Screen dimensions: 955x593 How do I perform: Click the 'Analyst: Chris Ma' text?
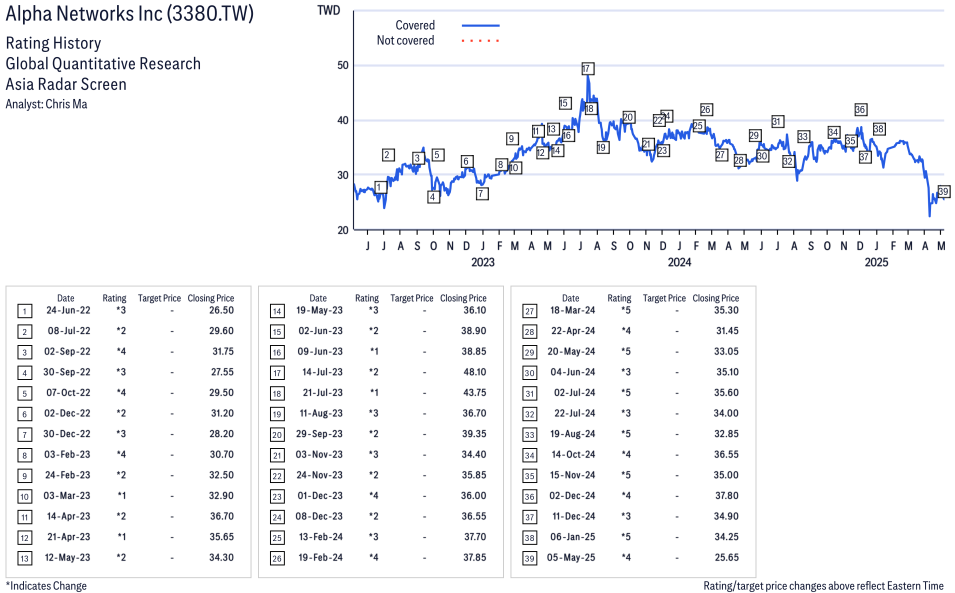coord(46,104)
